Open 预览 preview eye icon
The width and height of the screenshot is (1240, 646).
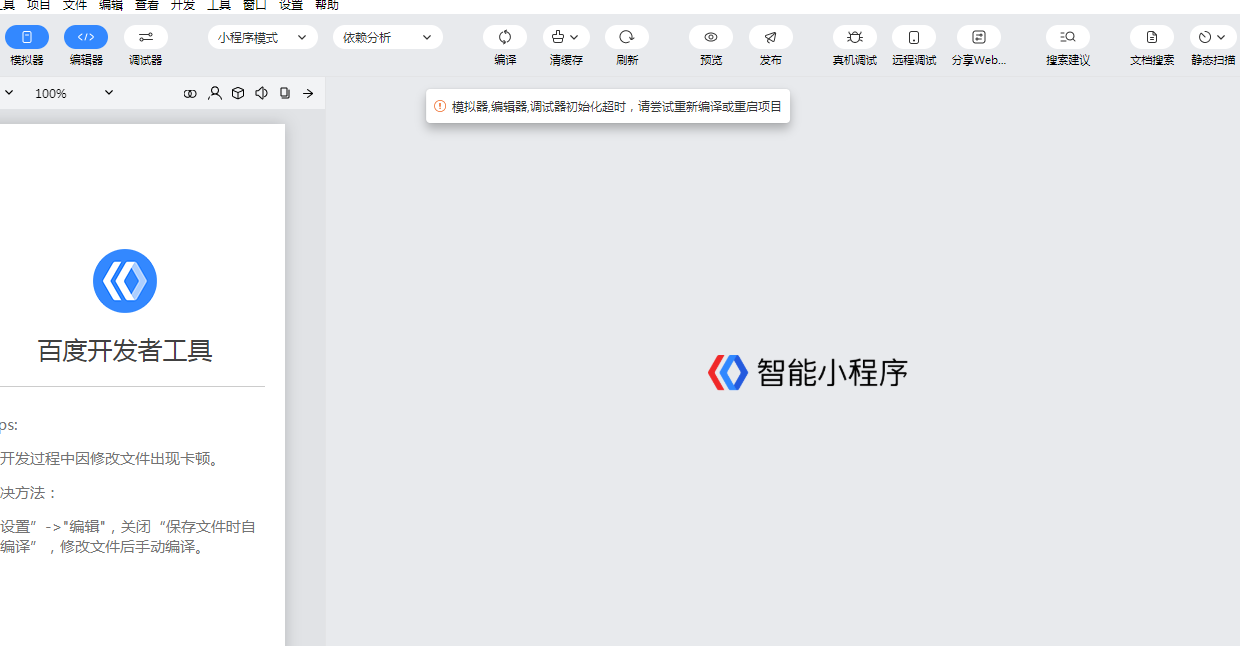(711, 37)
